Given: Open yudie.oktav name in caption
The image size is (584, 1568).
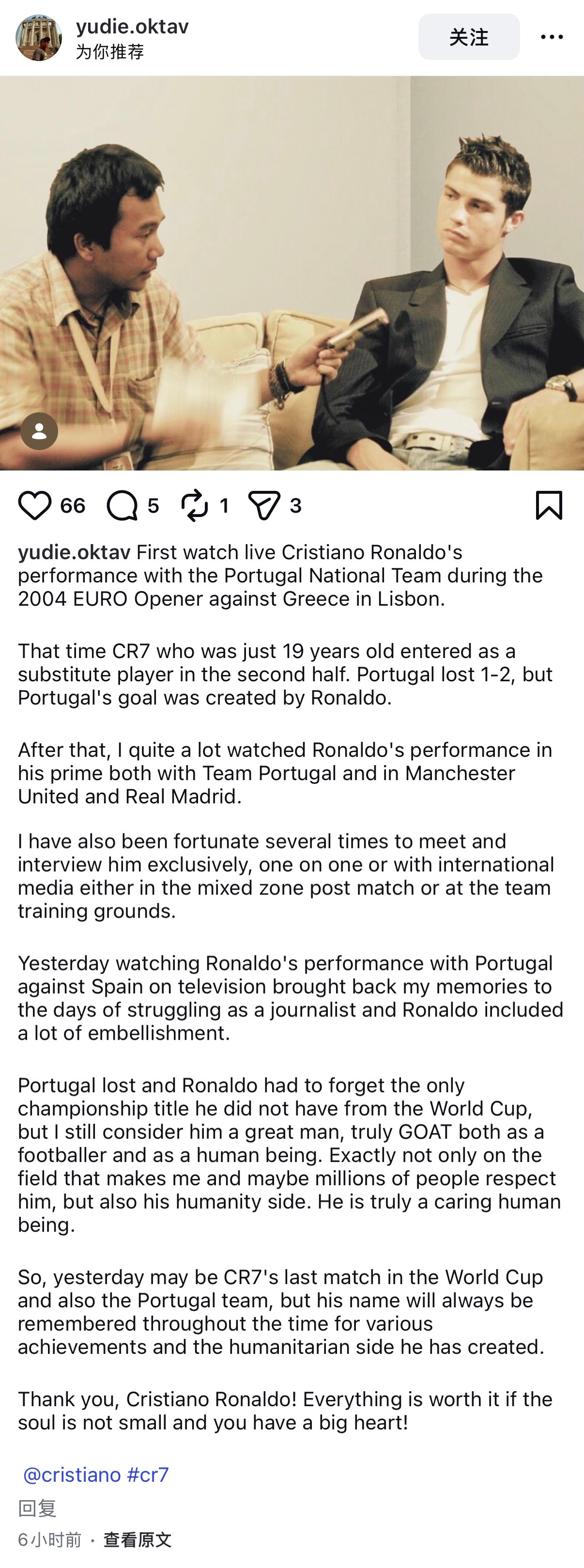Looking at the screenshot, I should 74,552.
